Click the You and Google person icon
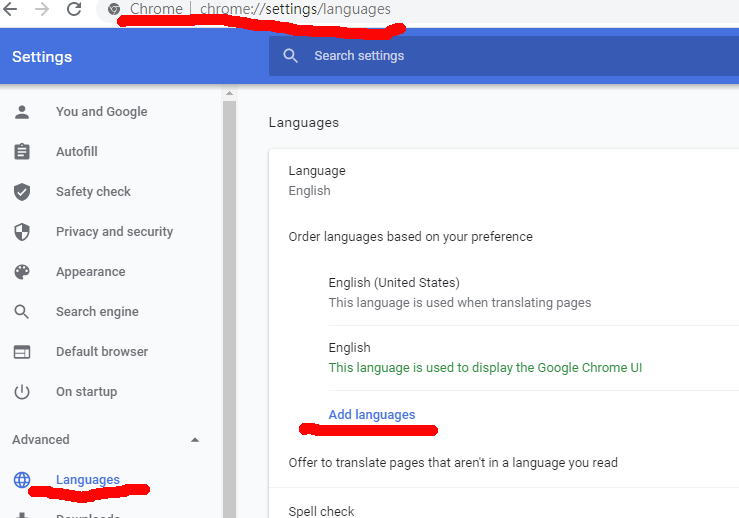The image size is (739, 518). coord(22,112)
